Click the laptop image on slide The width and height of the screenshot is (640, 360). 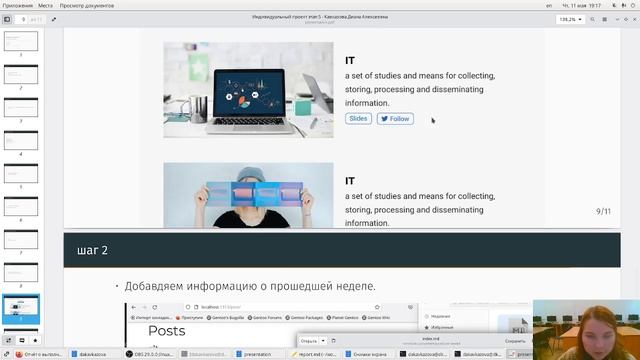[248, 90]
